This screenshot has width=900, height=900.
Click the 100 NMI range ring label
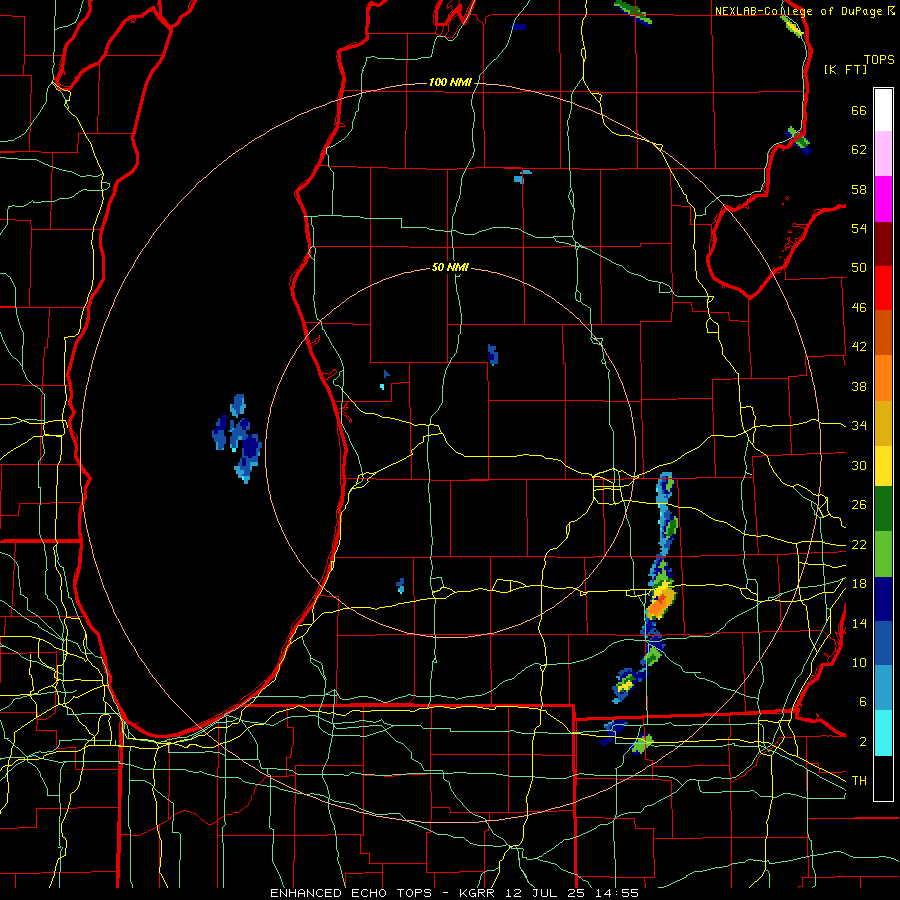point(450,83)
